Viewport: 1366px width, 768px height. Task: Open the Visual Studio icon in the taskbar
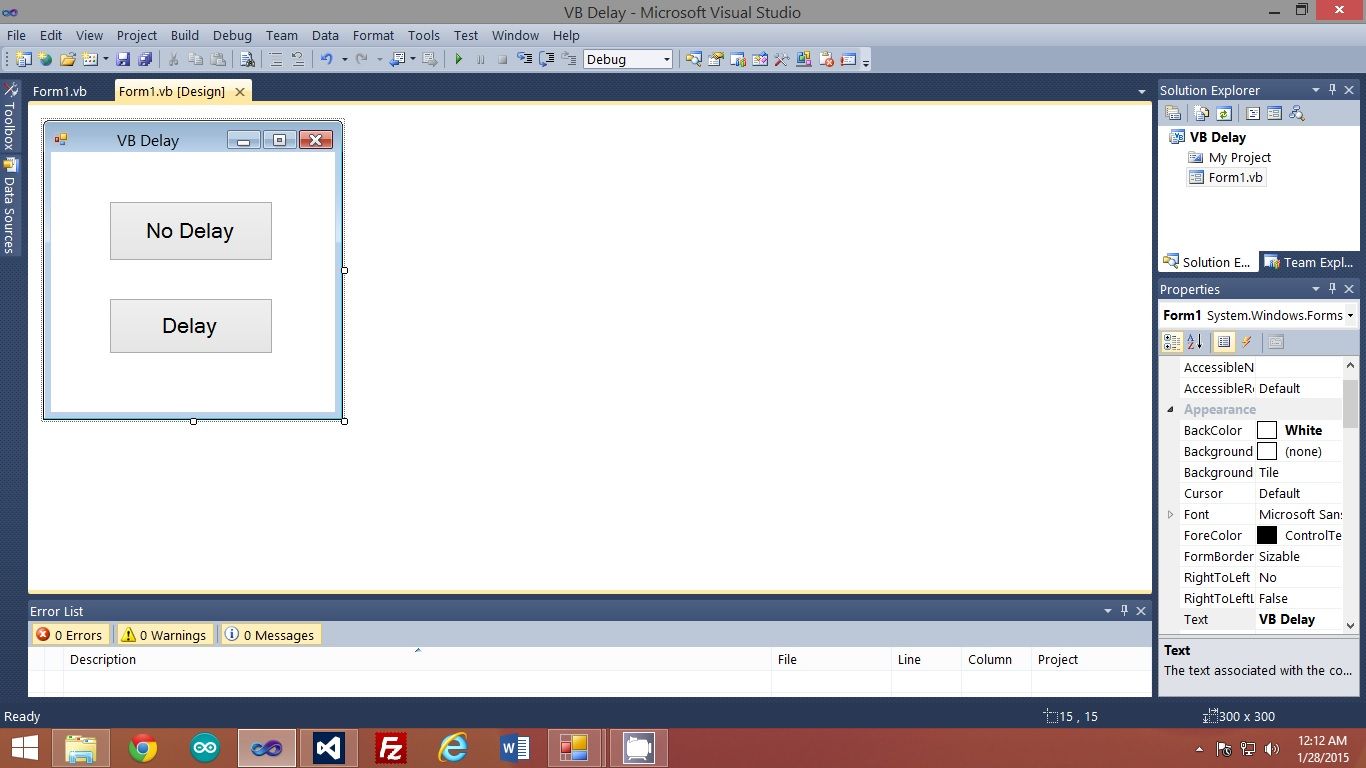(328, 748)
